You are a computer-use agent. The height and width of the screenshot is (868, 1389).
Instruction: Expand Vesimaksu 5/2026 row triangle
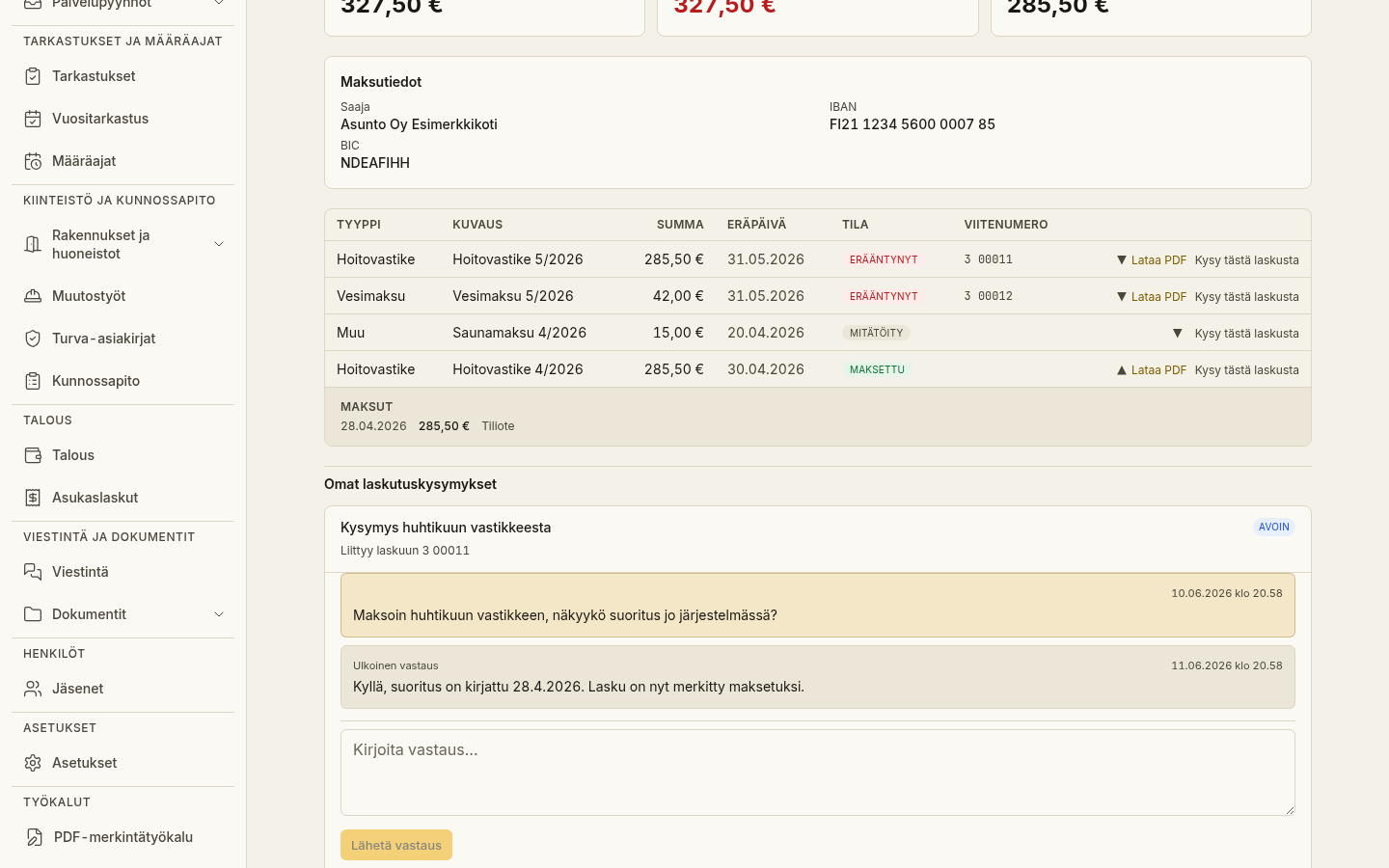(x=1122, y=297)
